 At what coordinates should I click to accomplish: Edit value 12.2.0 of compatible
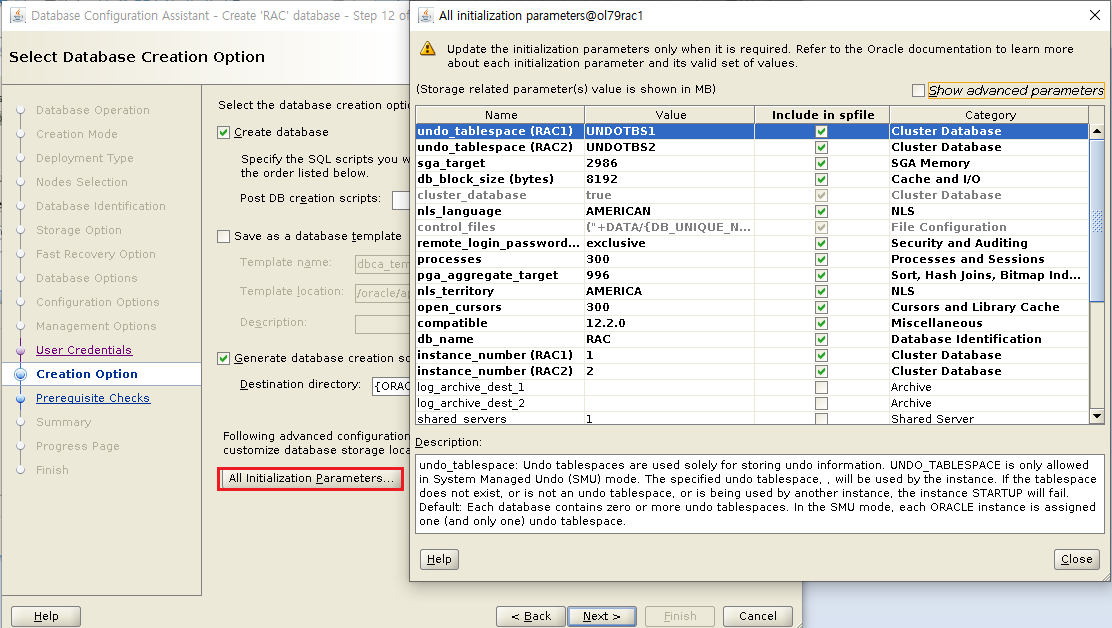click(x=669, y=323)
